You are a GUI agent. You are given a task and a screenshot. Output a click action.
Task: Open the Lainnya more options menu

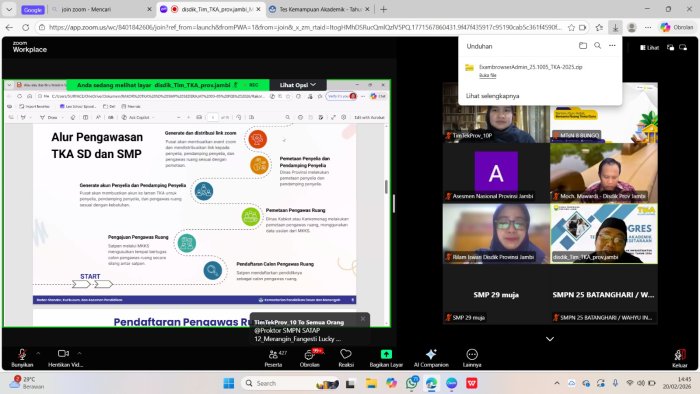tap(472, 358)
